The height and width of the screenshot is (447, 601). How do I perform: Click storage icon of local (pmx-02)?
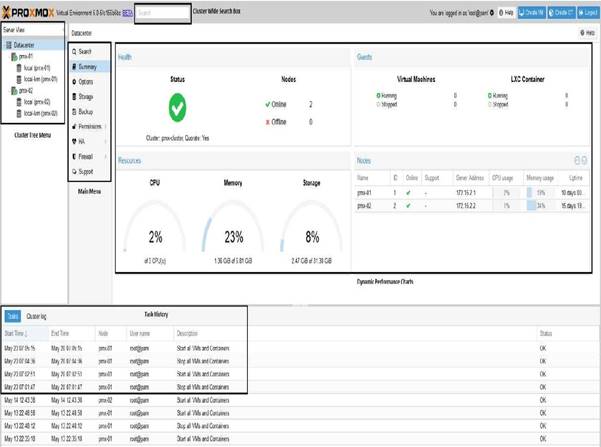tap(19, 102)
